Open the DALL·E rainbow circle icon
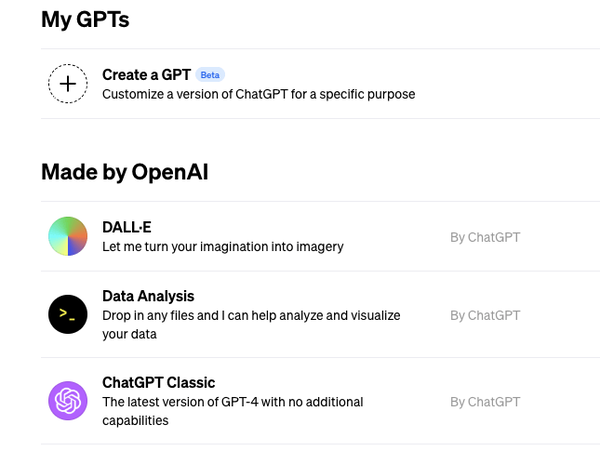The width and height of the screenshot is (600, 451). coord(68,236)
